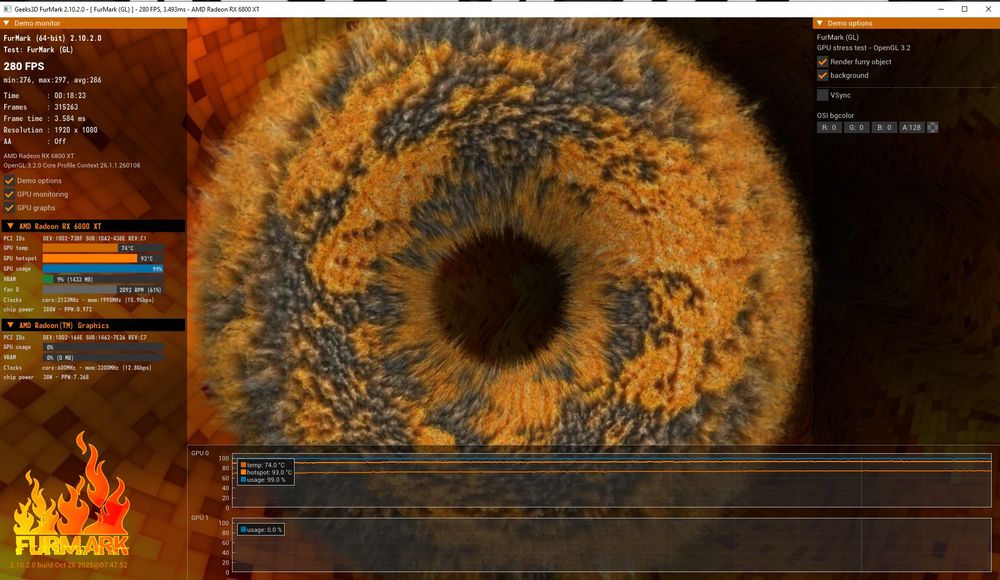Click the second GPU's 0% usage bar
This screenshot has height=580, width=1000.
tap(103, 347)
